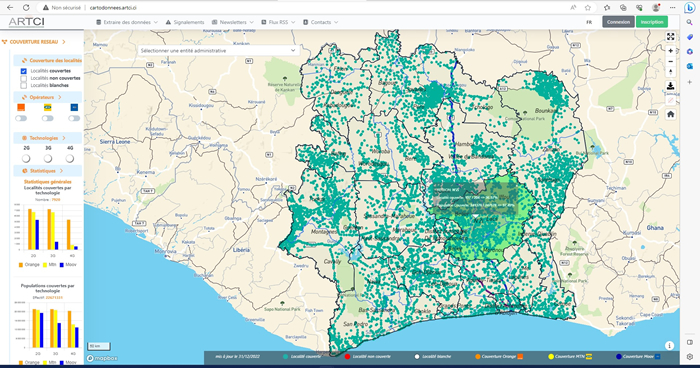Image resolution: width=700 pixels, height=368 pixels.
Task: Zoom out of the map
Action: pos(671,62)
